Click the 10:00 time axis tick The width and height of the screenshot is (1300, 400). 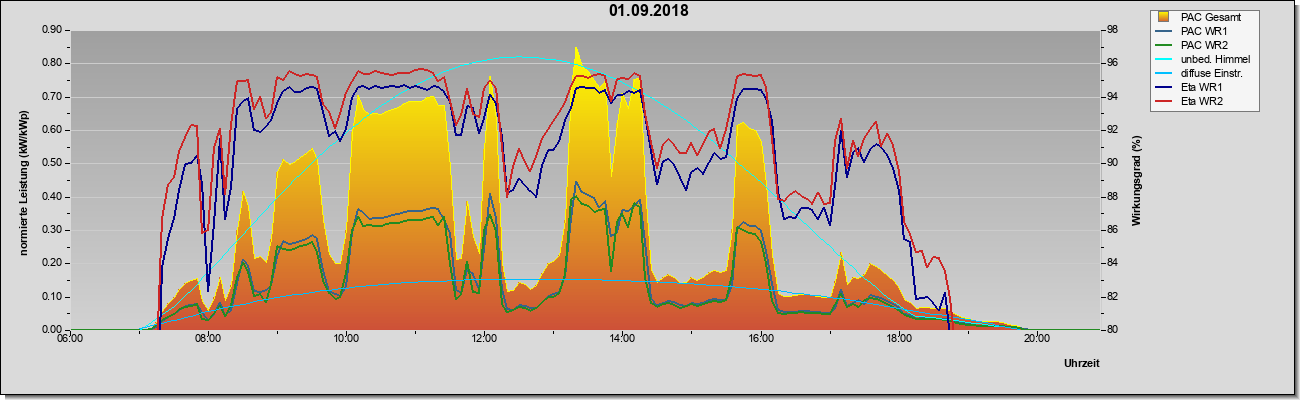point(346,338)
